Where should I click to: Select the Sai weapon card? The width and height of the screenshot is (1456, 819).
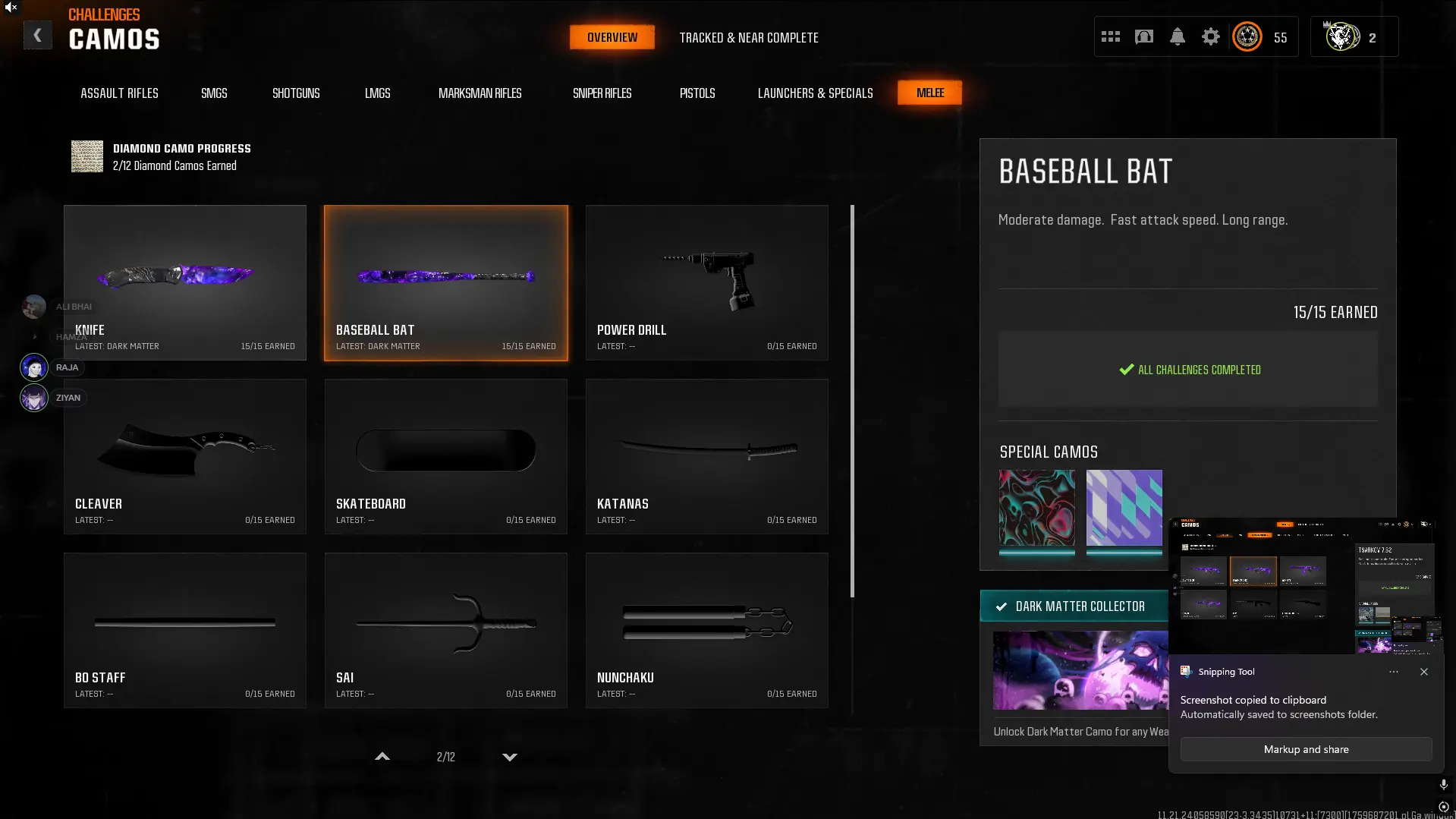point(446,630)
